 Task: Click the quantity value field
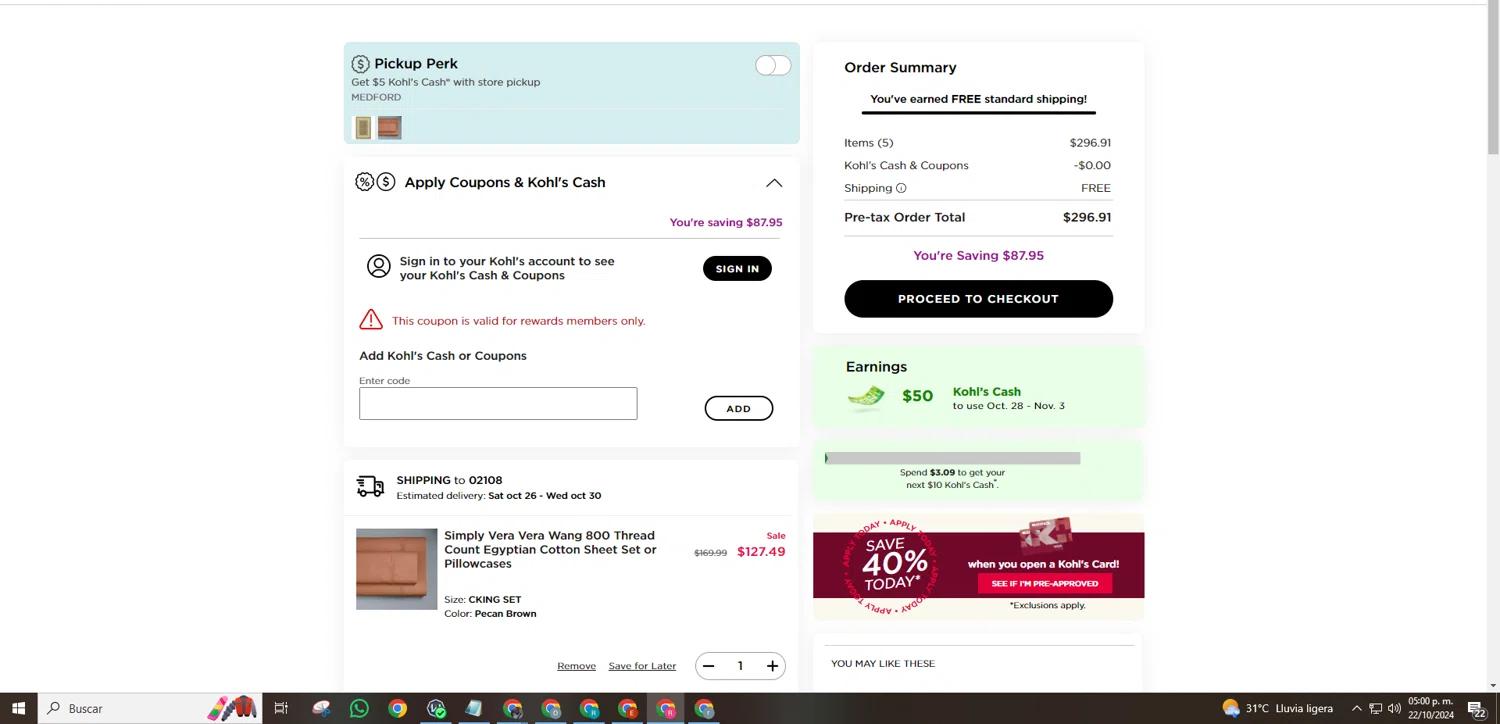(740, 666)
